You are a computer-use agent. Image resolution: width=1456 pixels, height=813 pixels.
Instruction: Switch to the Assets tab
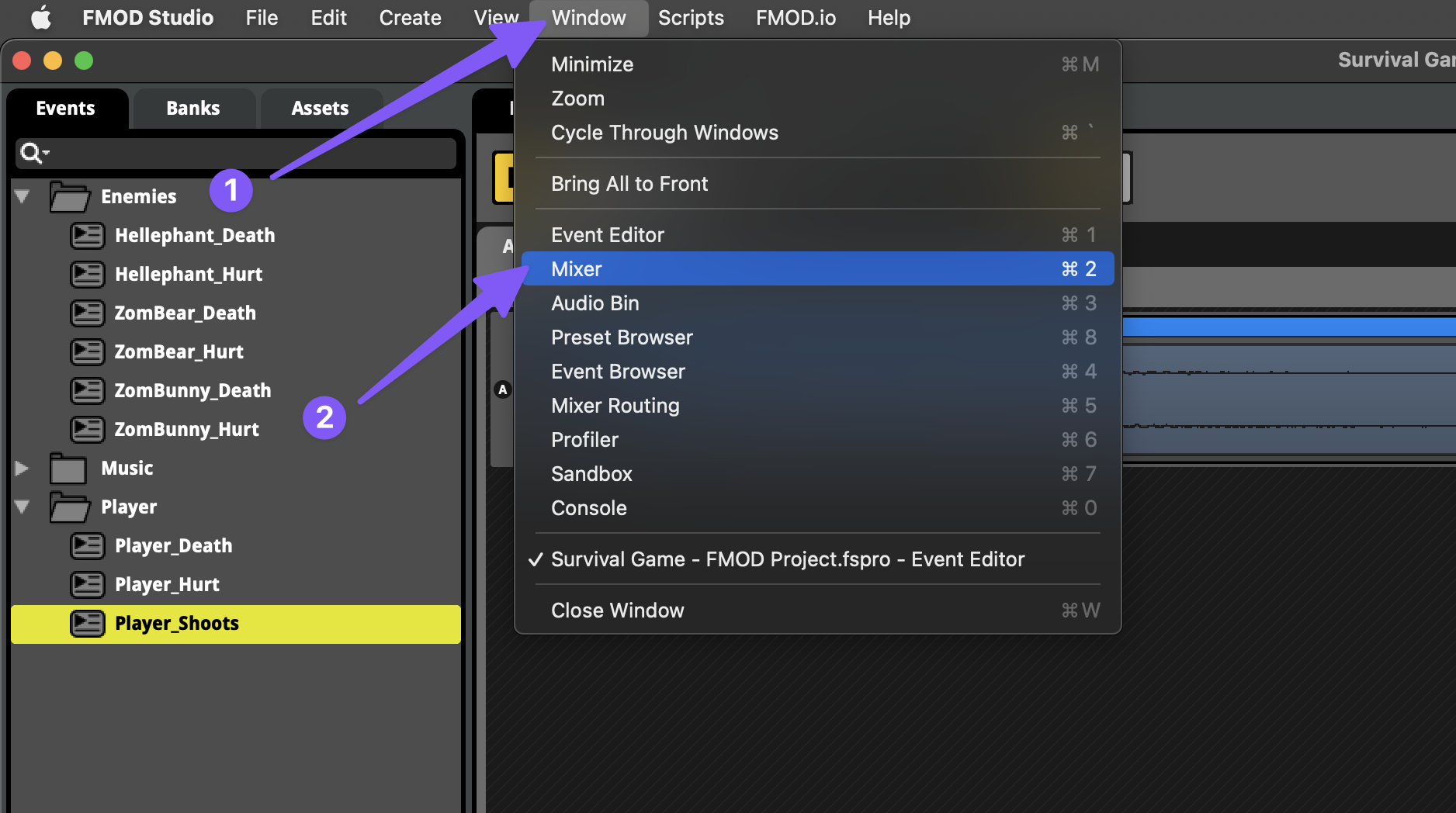[320, 109]
